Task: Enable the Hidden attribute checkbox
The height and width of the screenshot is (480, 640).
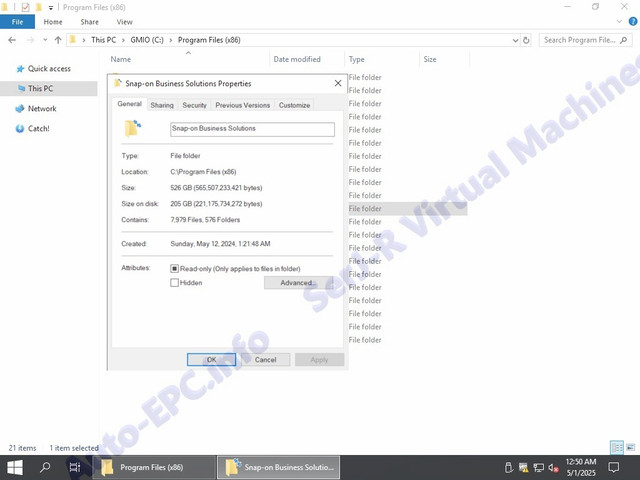Action: 174,282
